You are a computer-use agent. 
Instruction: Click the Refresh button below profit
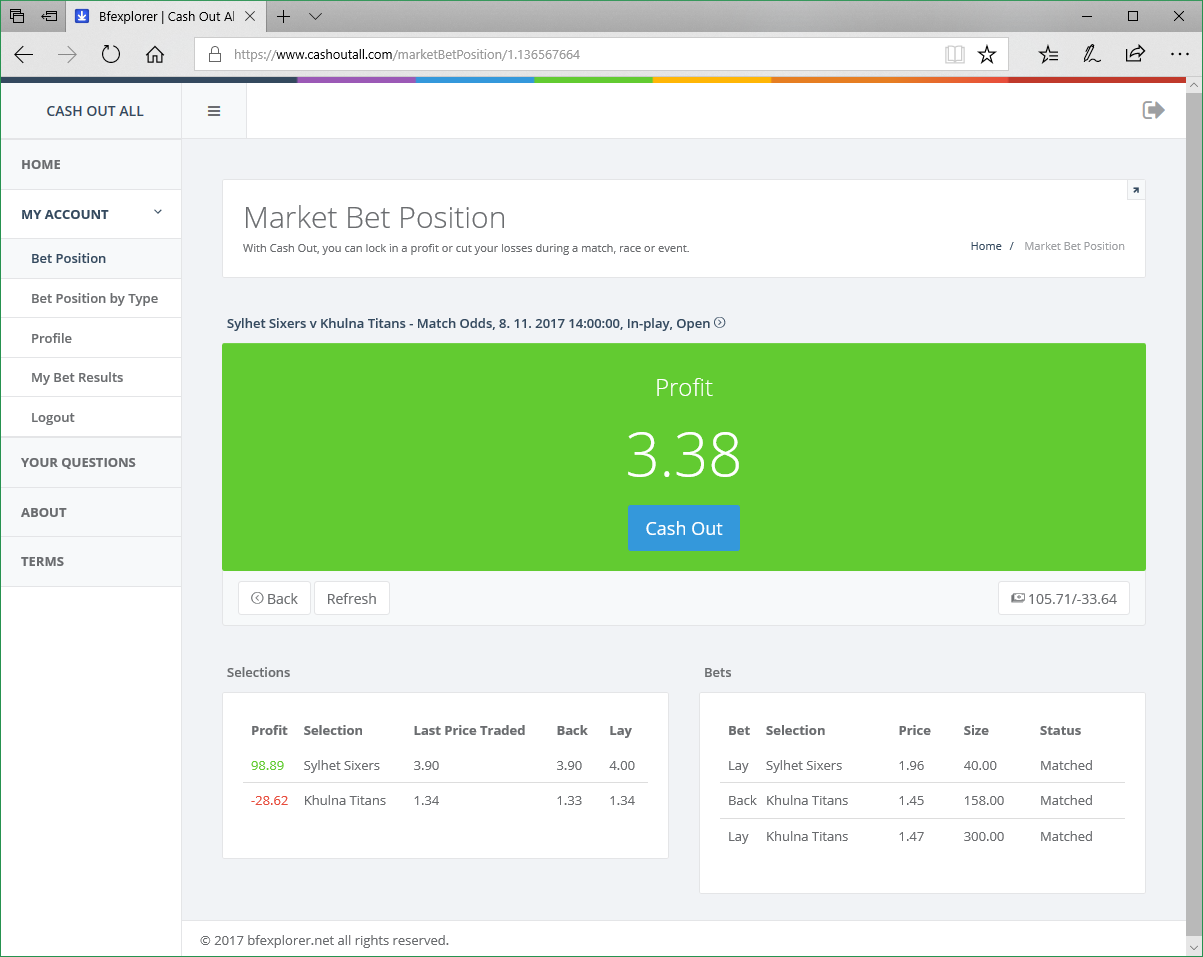351,598
